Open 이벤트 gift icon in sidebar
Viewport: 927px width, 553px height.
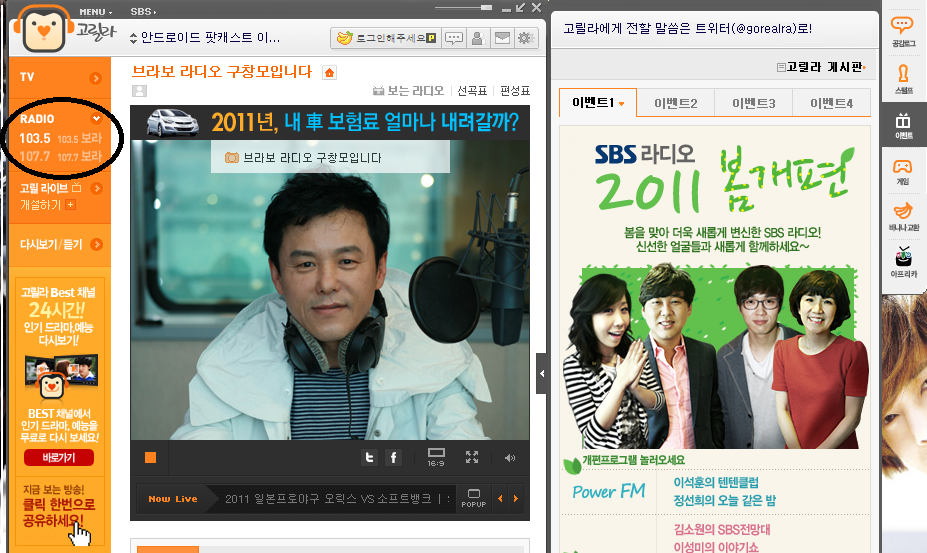(x=903, y=125)
